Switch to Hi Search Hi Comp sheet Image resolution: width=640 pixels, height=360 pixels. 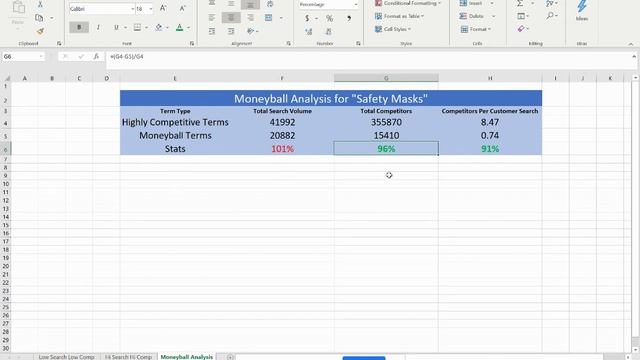(x=128, y=357)
